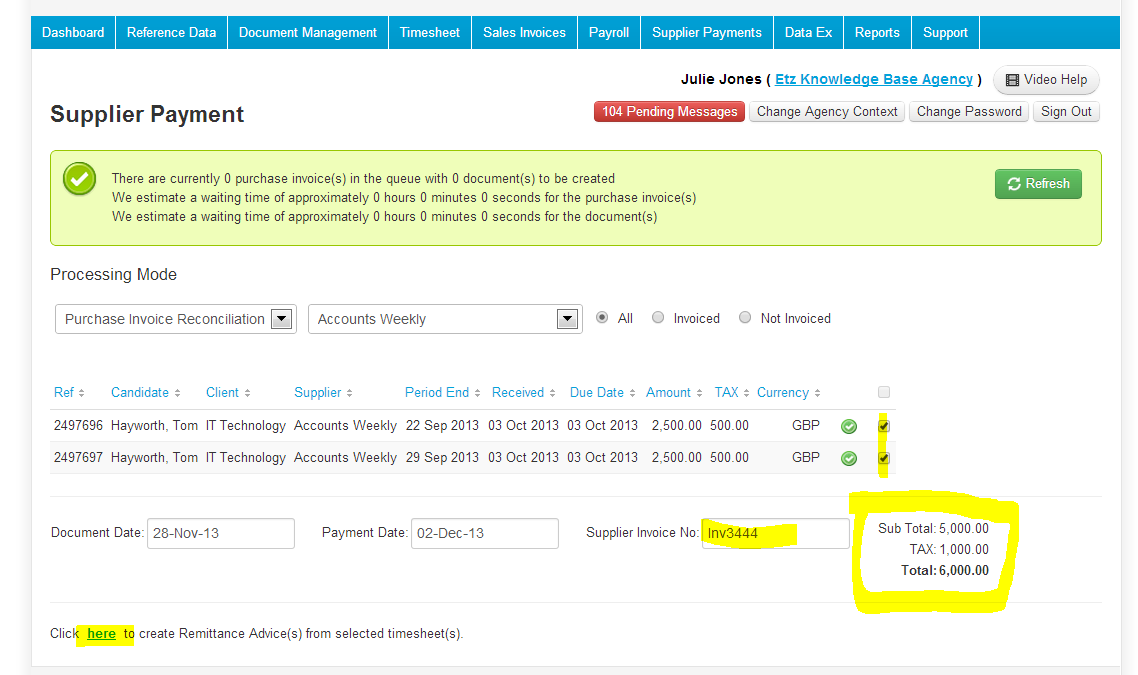Click the TAX: 1,000.00 summary value
The width and height of the screenshot is (1138, 675).
click(x=949, y=549)
